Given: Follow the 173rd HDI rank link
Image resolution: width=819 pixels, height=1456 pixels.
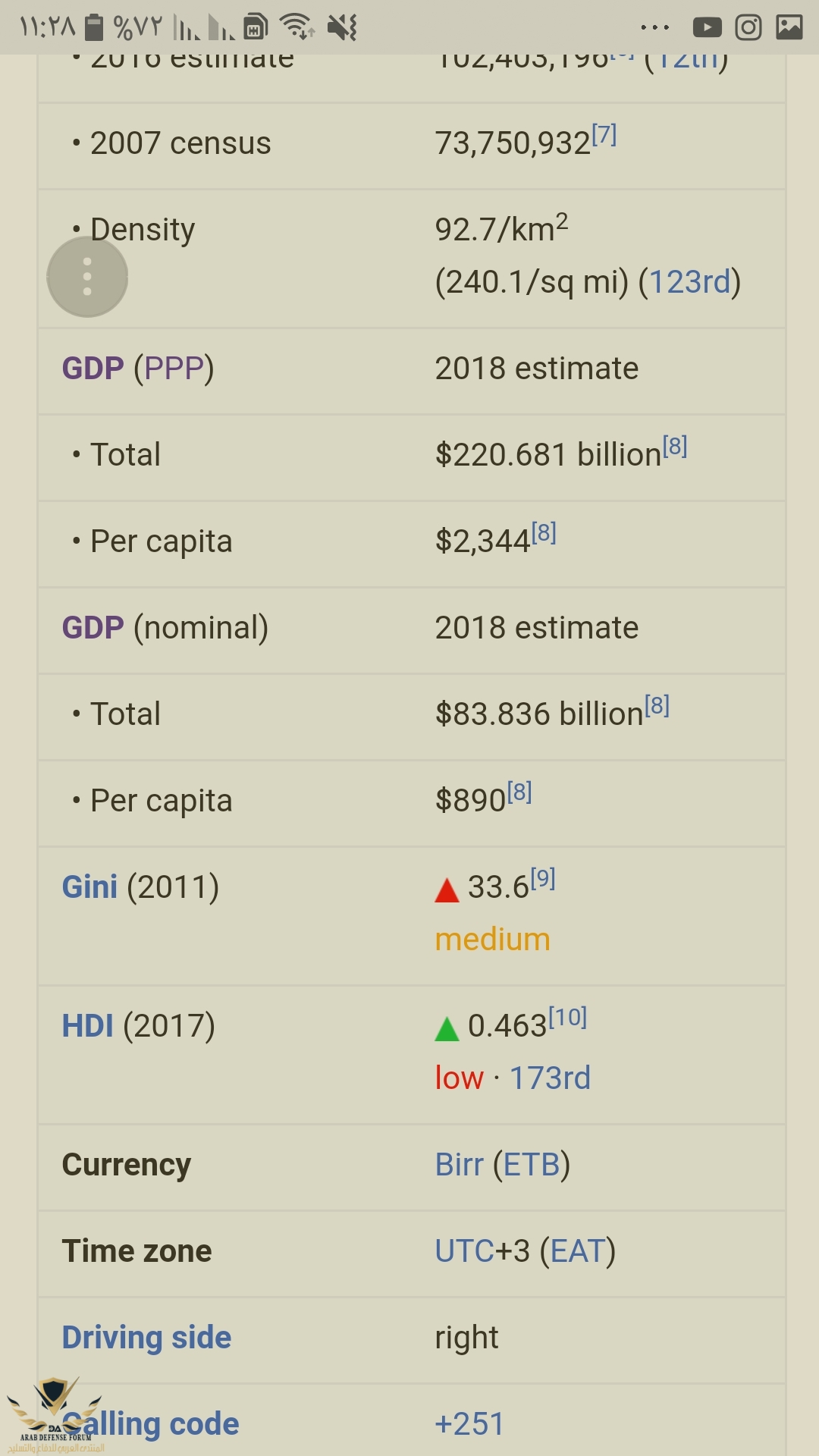Looking at the screenshot, I should [550, 1078].
